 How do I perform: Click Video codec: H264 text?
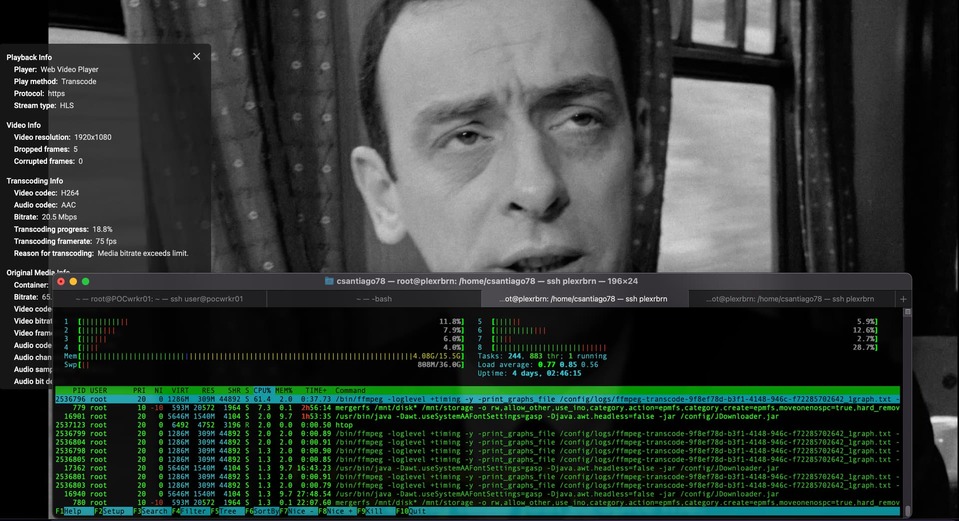[46, 193]
